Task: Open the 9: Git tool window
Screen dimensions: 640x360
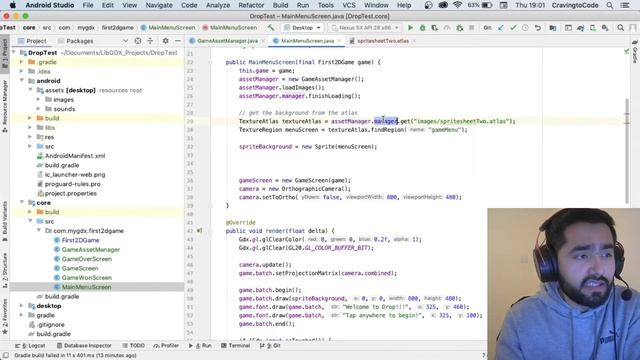Action: pos(270,346)
